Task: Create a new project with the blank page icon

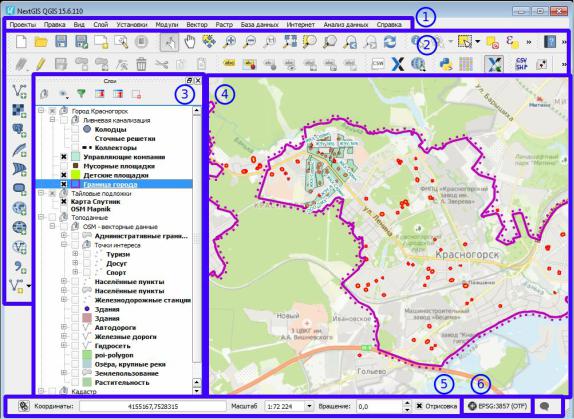Action: (x=21, y=42)
